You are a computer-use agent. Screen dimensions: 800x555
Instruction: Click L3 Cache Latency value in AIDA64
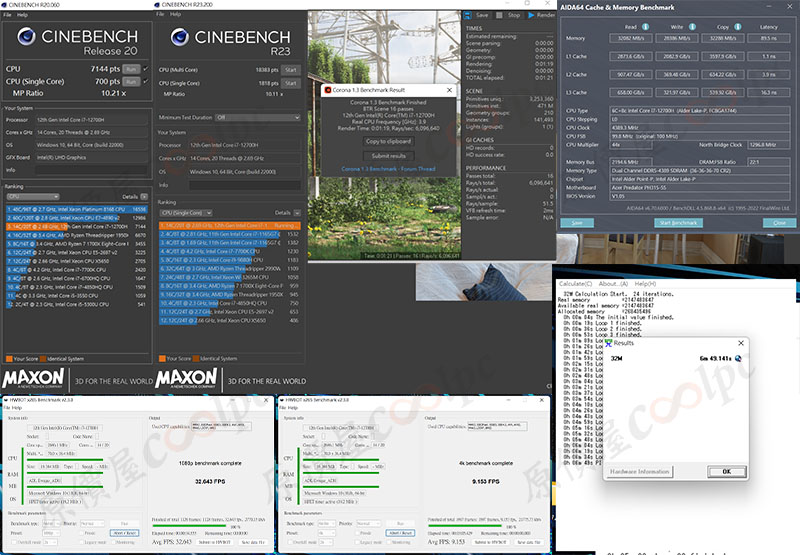(768, 93)
